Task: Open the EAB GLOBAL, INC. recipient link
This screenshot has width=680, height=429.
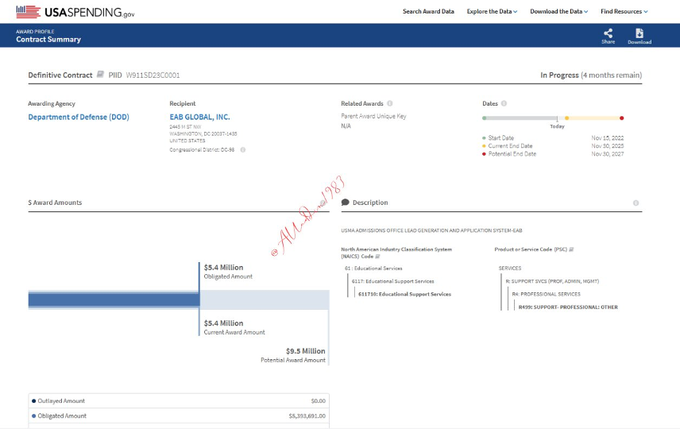Action: pos(200,117)
